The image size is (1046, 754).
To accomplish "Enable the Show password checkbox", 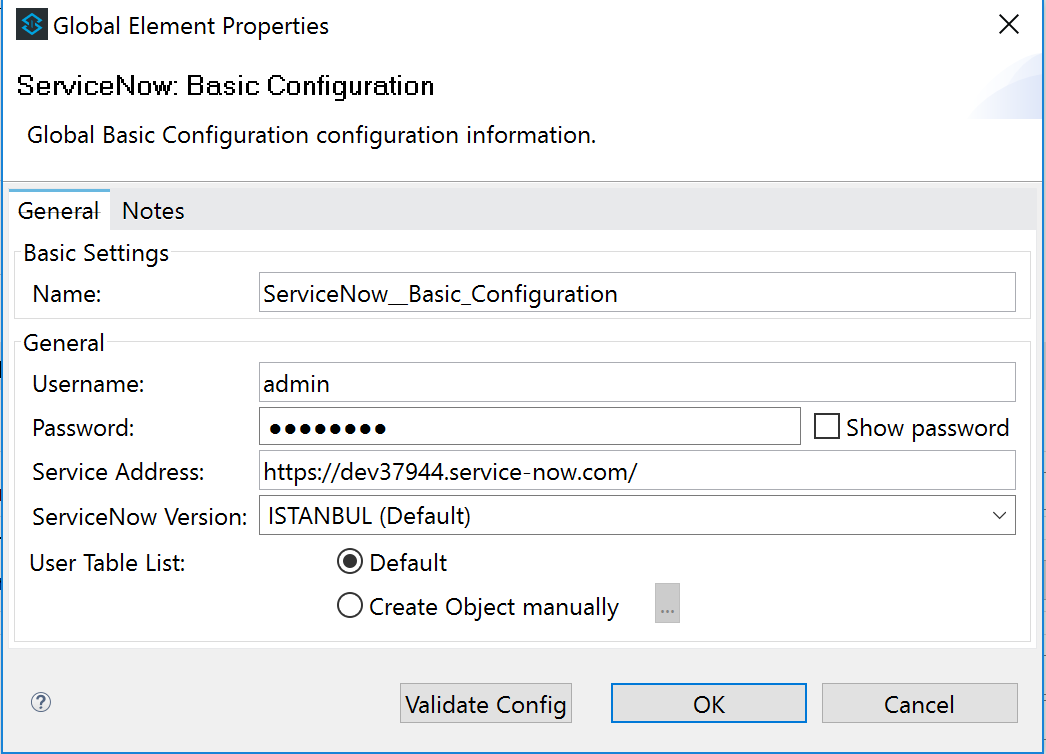I will (x=827, y=427).
